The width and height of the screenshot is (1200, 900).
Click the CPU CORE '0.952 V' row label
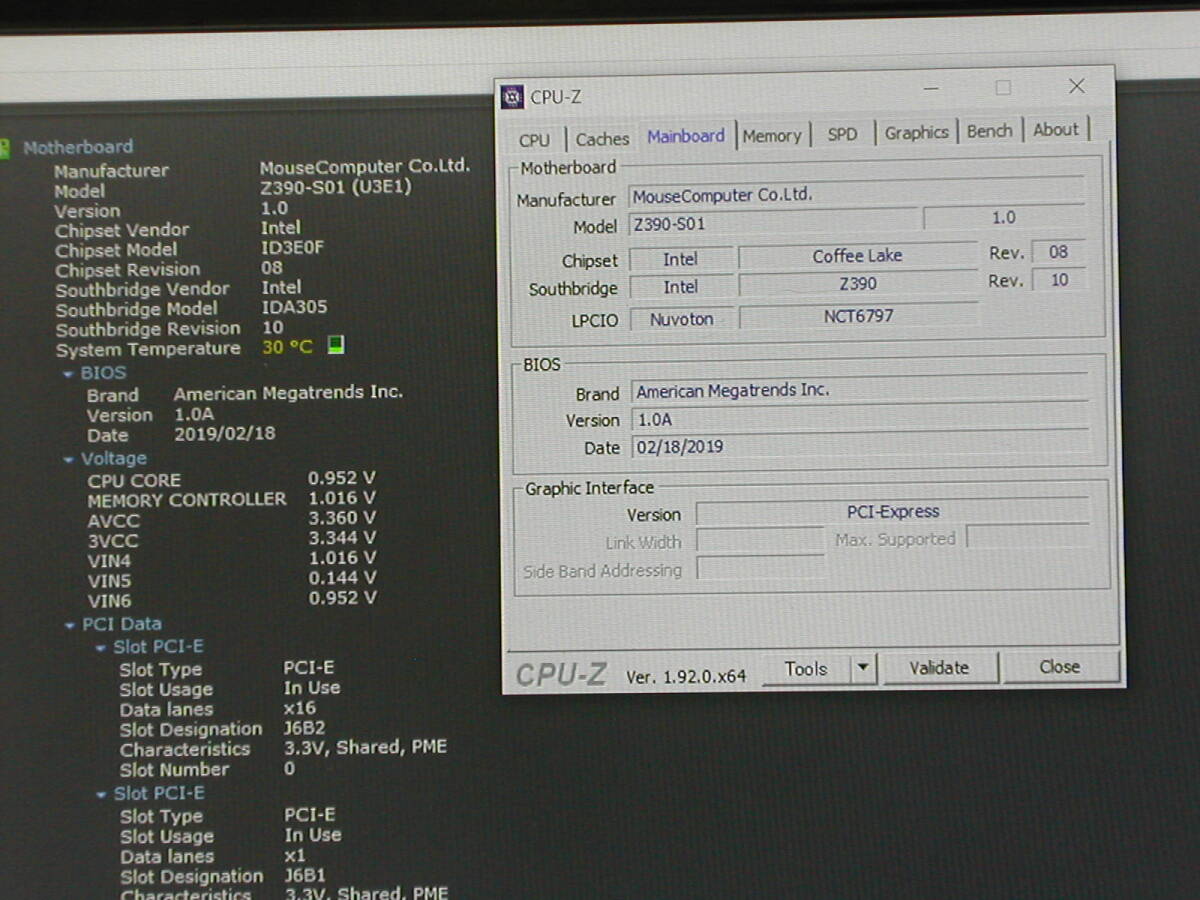(134, 480)
